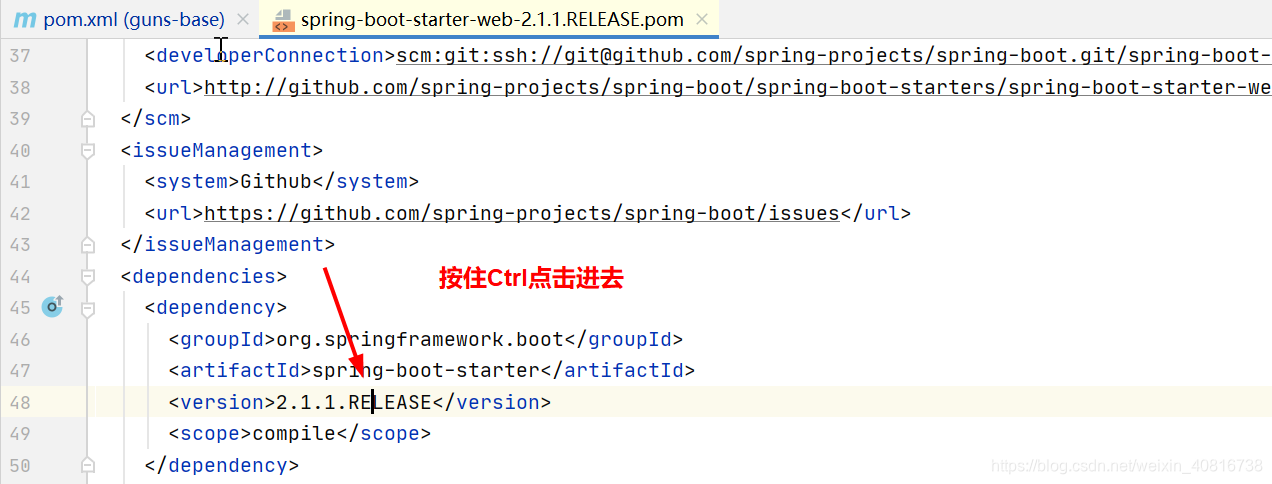
Task: Click the compile scope value
Action: tap(294, 433)
